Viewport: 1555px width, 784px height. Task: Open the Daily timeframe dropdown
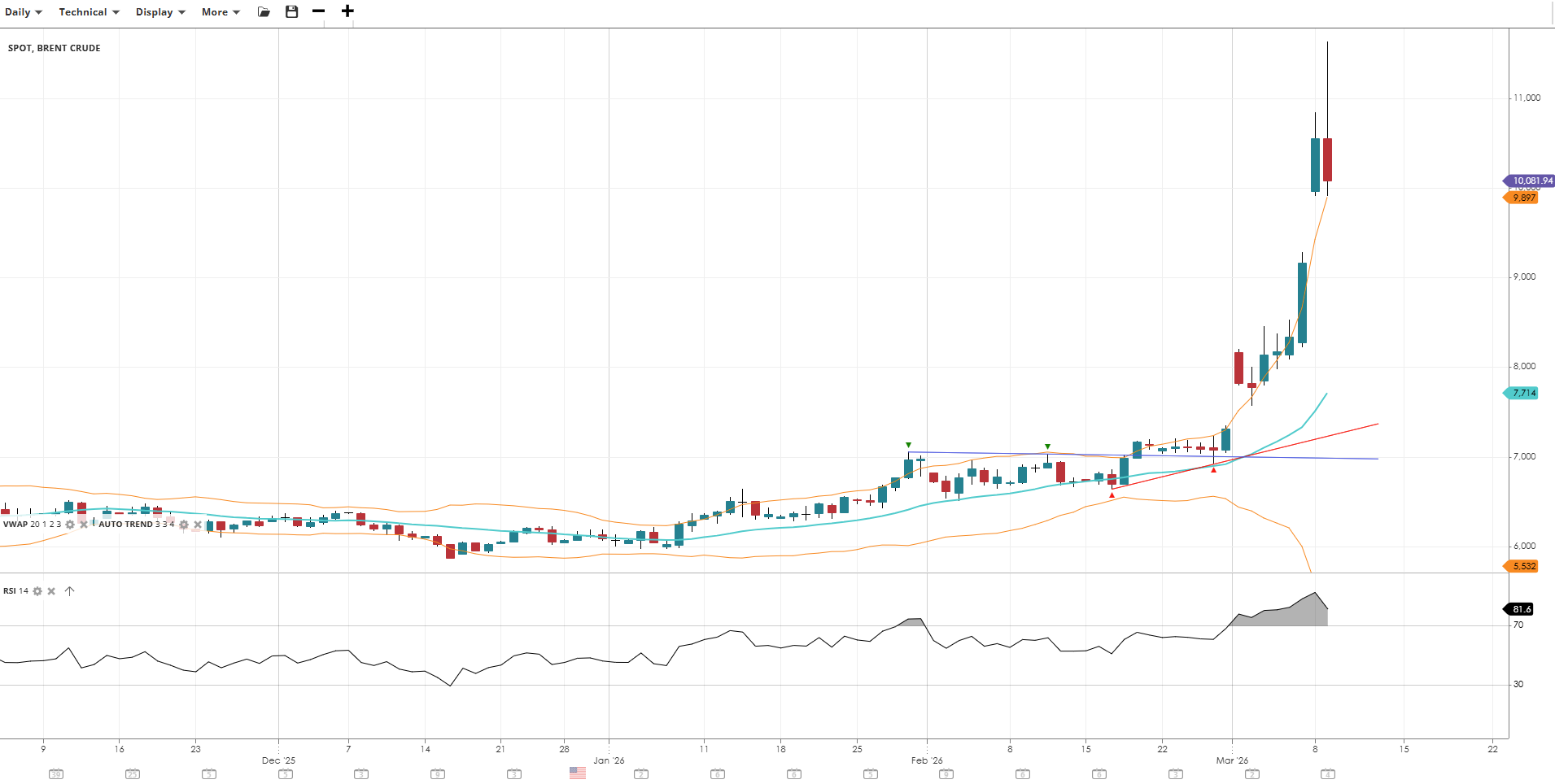click(x=23, y=12)
